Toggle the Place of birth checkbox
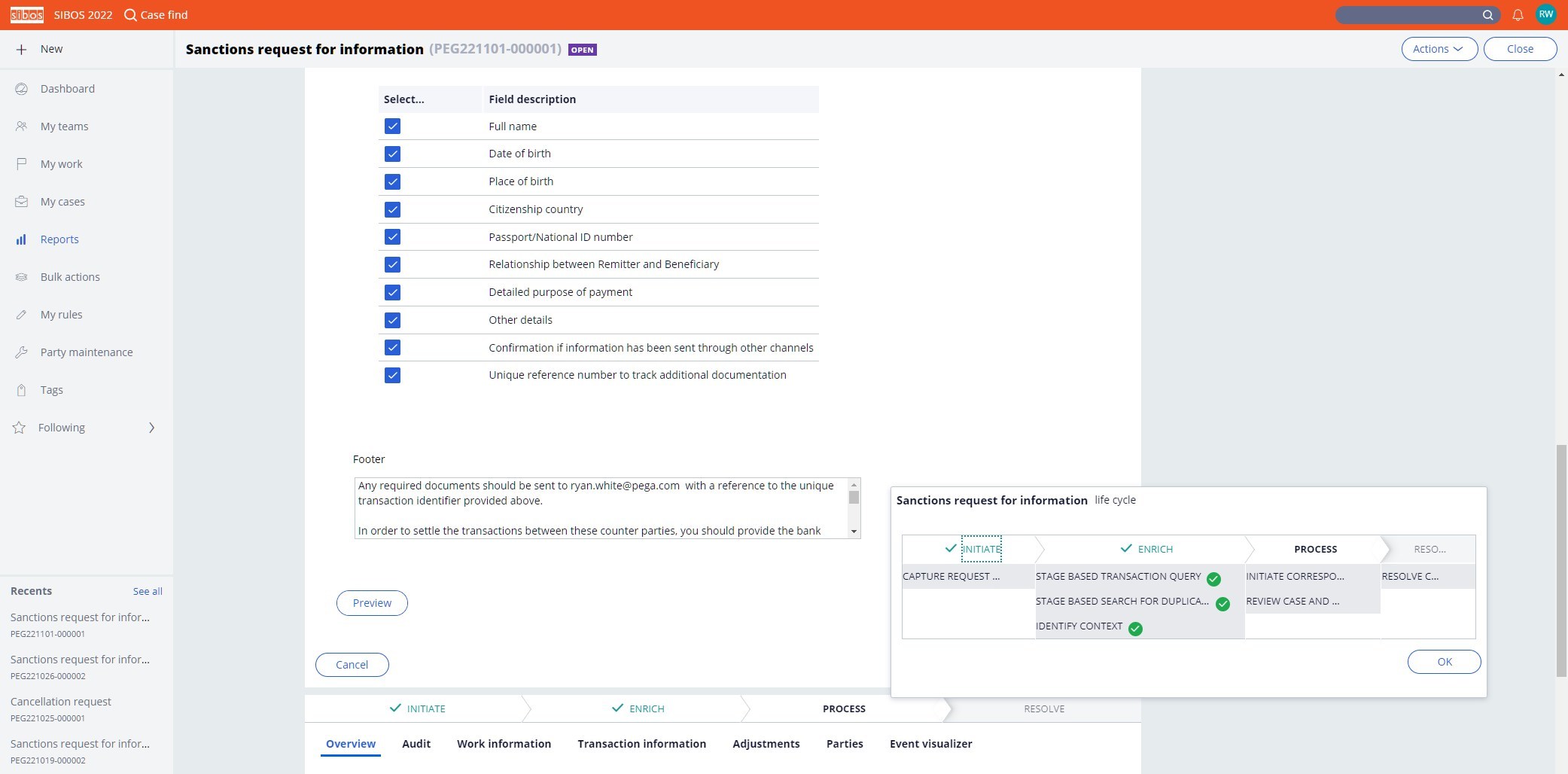 [x=392, y=181]
